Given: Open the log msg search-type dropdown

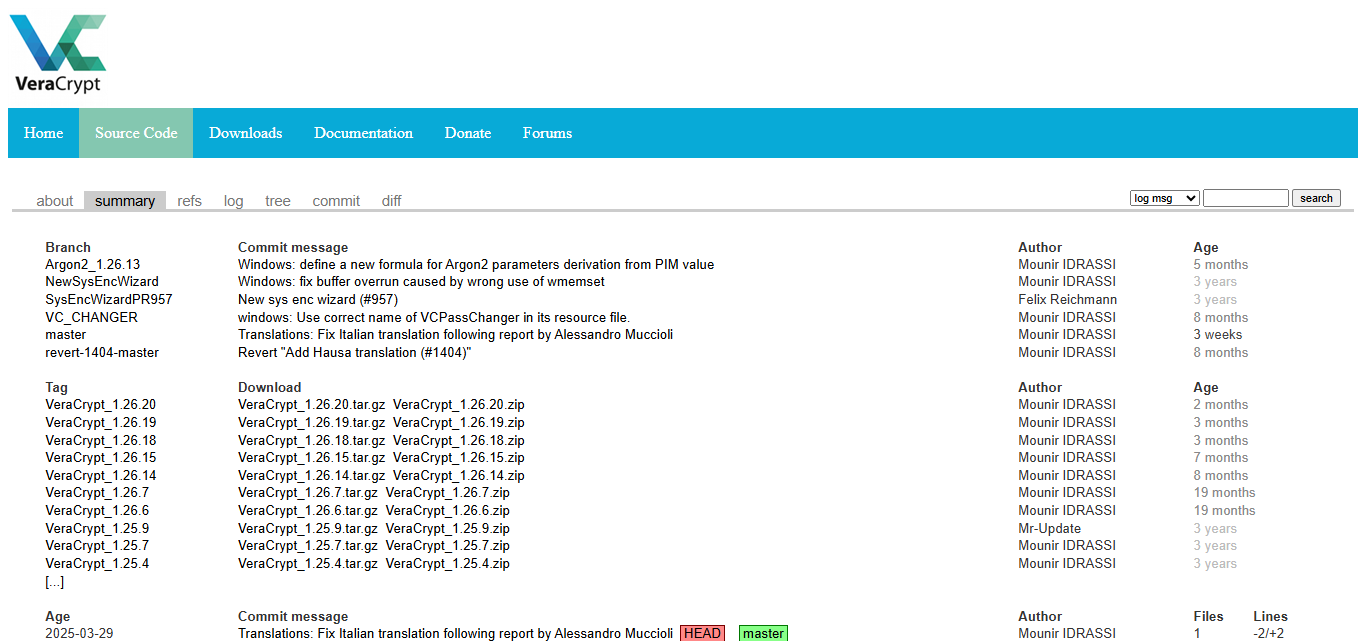Looking at the screenshot, I should (x=1164, y=198).
